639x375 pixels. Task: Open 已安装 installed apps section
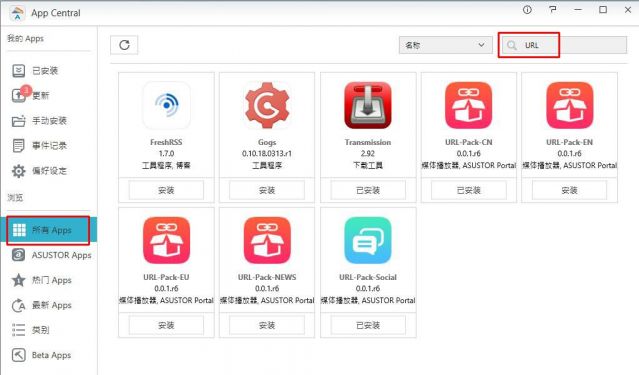pos(45,71)
